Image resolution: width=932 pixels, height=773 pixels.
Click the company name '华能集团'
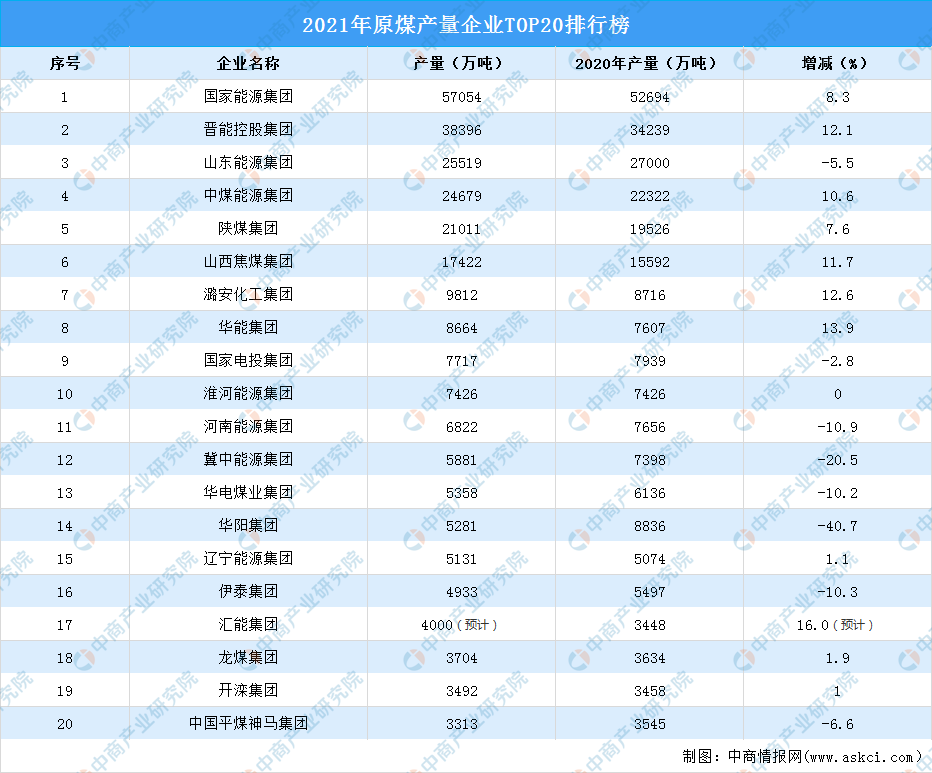pyautogui.click(x=248, y=328)
